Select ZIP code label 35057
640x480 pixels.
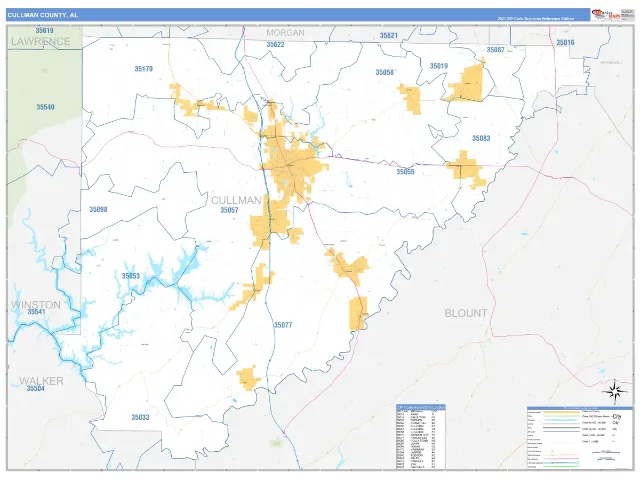click(229, 210)
